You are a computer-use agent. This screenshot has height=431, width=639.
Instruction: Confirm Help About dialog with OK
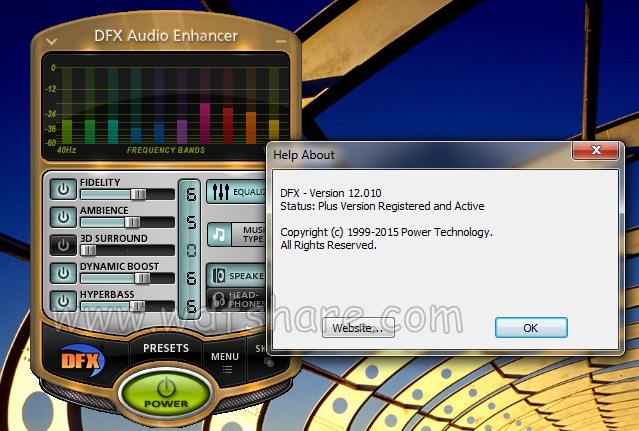531,328
